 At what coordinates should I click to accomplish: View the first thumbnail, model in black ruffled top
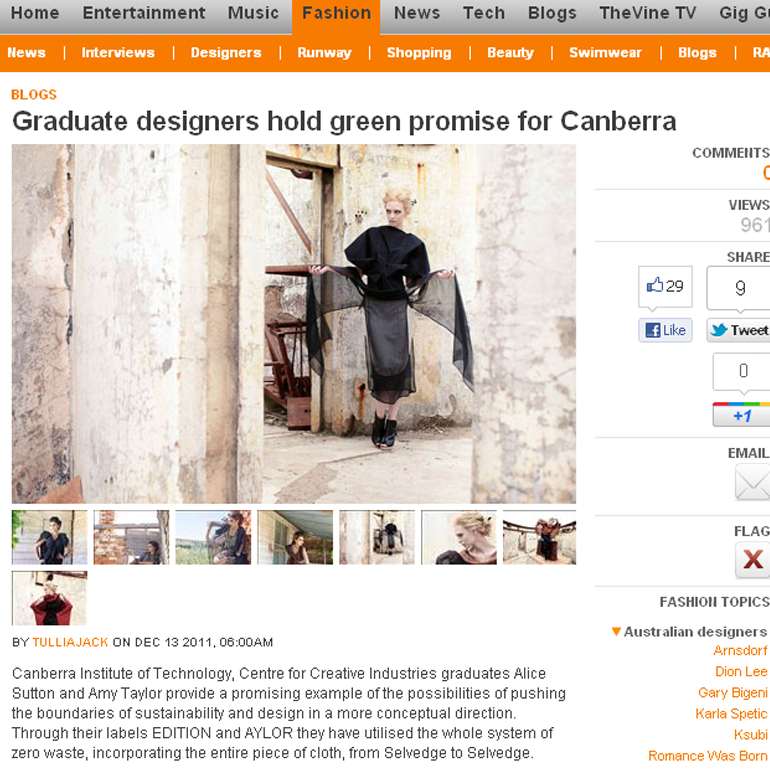(x=50, y=537)
